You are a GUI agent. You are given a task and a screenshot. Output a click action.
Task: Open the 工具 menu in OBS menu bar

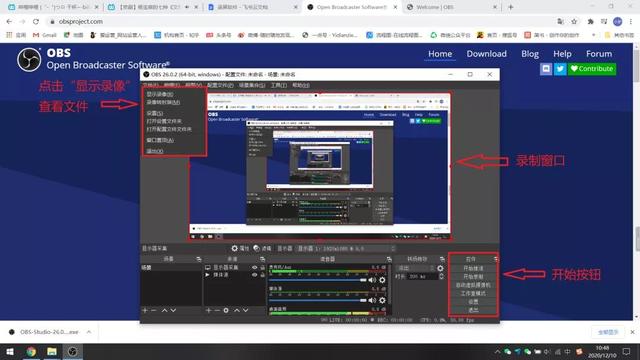(278, 85)
